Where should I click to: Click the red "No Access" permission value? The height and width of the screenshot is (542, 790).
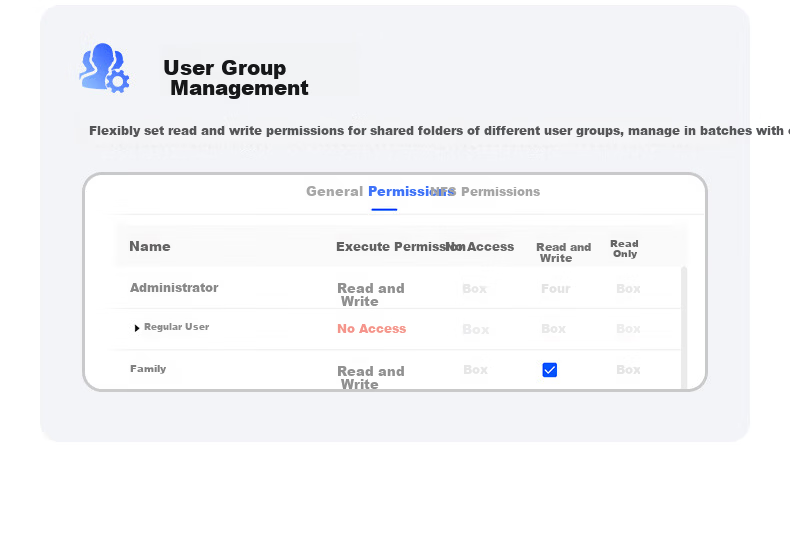(x=372, y=328)
